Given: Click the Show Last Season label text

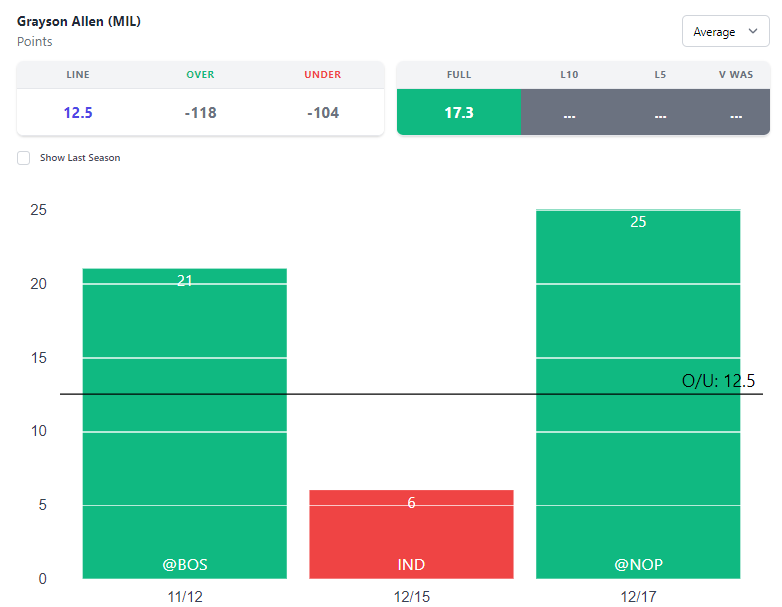Looking at the screenshot, I should (x=80, y=158).
